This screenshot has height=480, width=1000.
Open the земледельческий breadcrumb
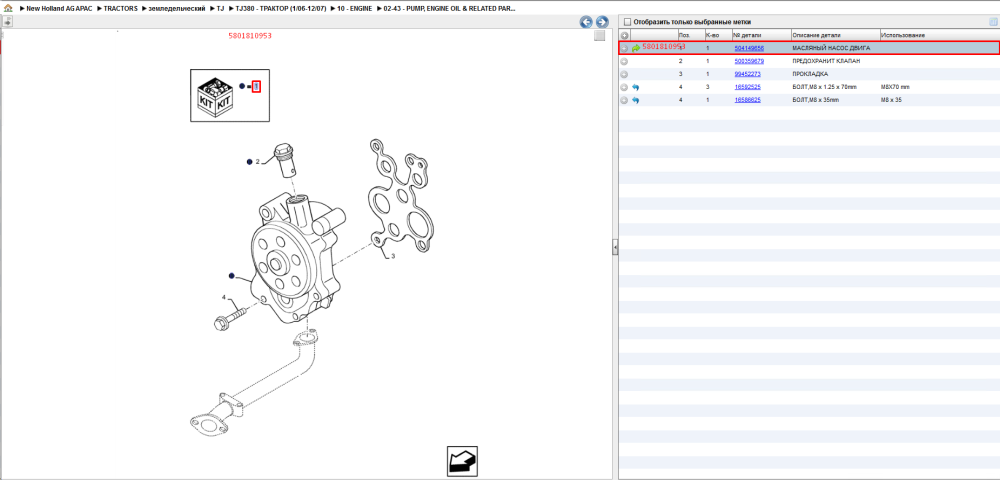coord(177,9)
